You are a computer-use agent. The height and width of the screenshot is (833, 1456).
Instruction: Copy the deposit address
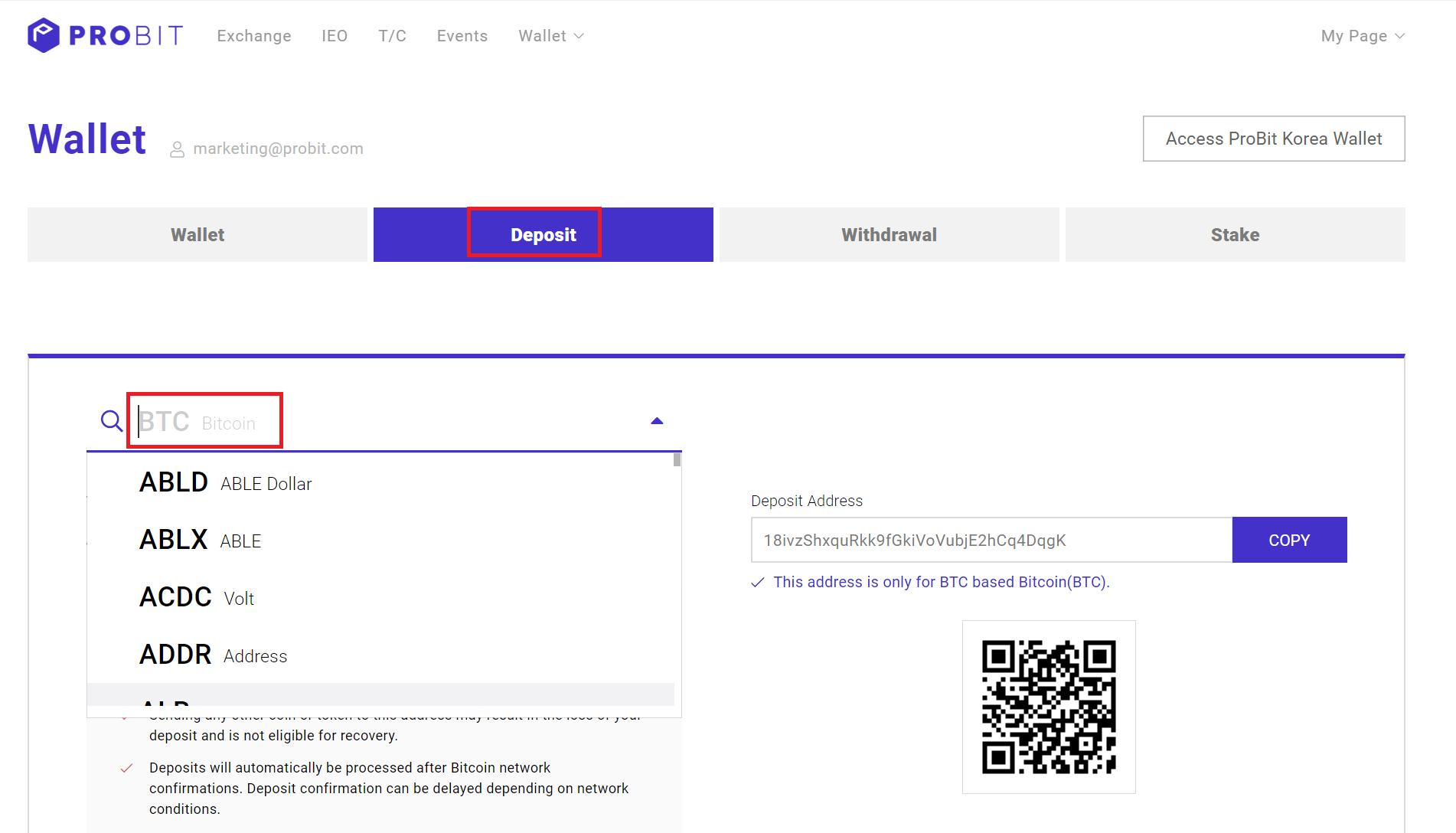[1290, 540]
